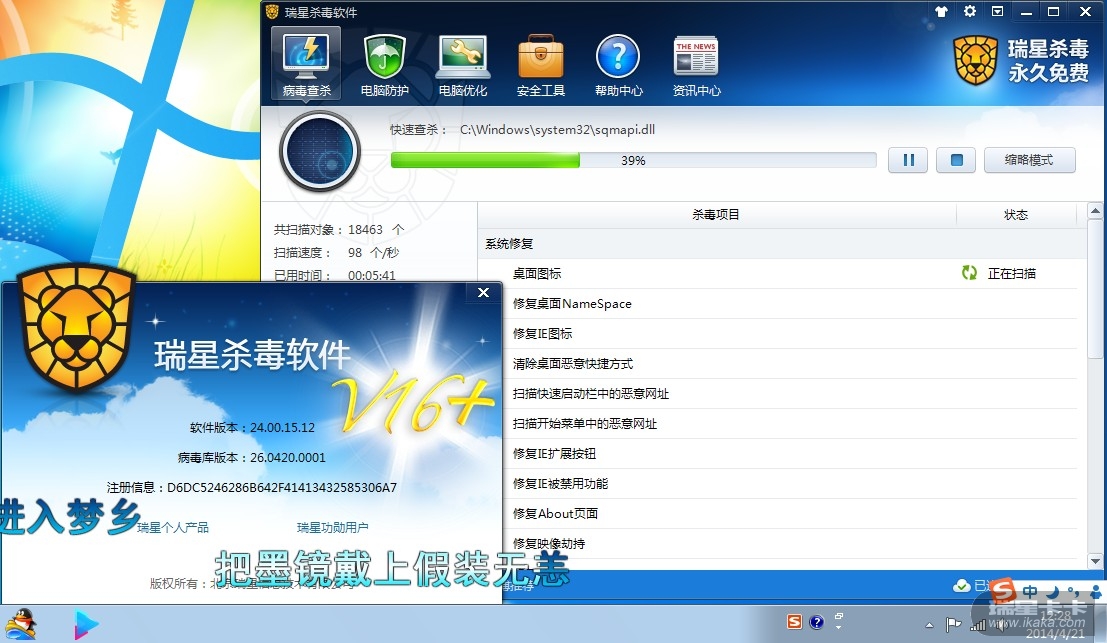
Task: Open the 安全工具 toolbox tab
Action: 541,64
